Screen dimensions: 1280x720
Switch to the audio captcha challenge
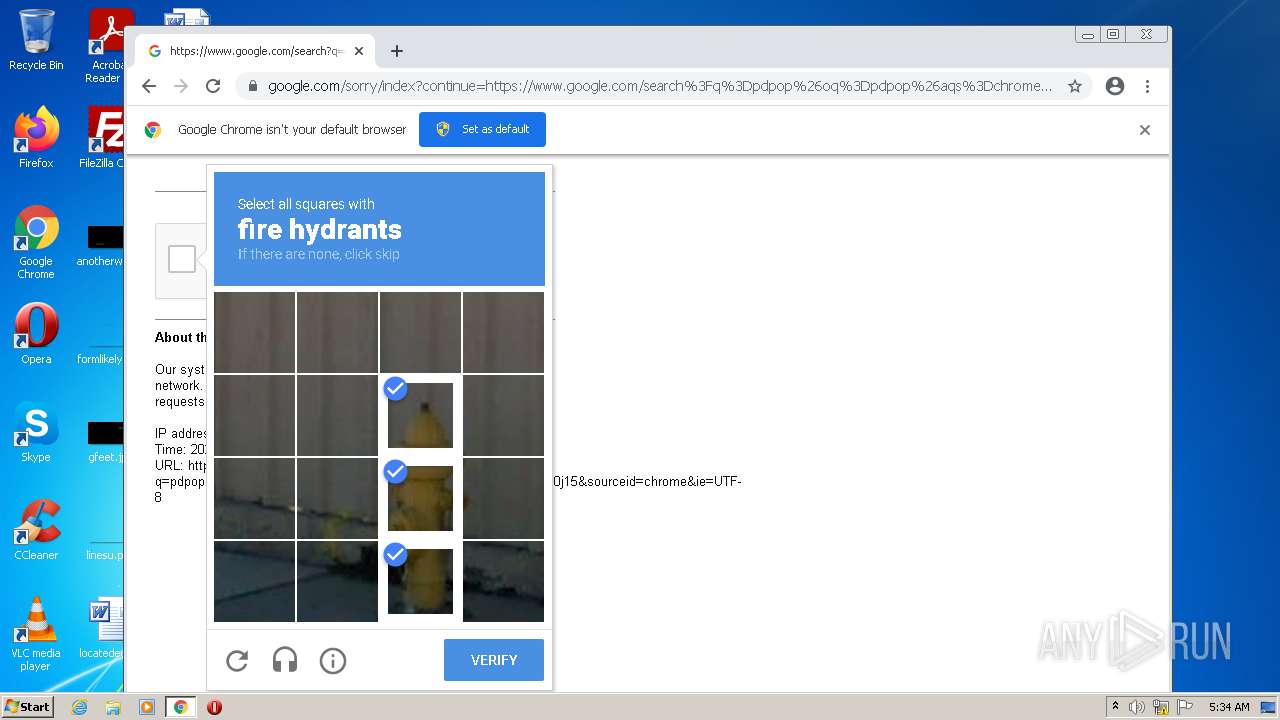click(285, 660)
